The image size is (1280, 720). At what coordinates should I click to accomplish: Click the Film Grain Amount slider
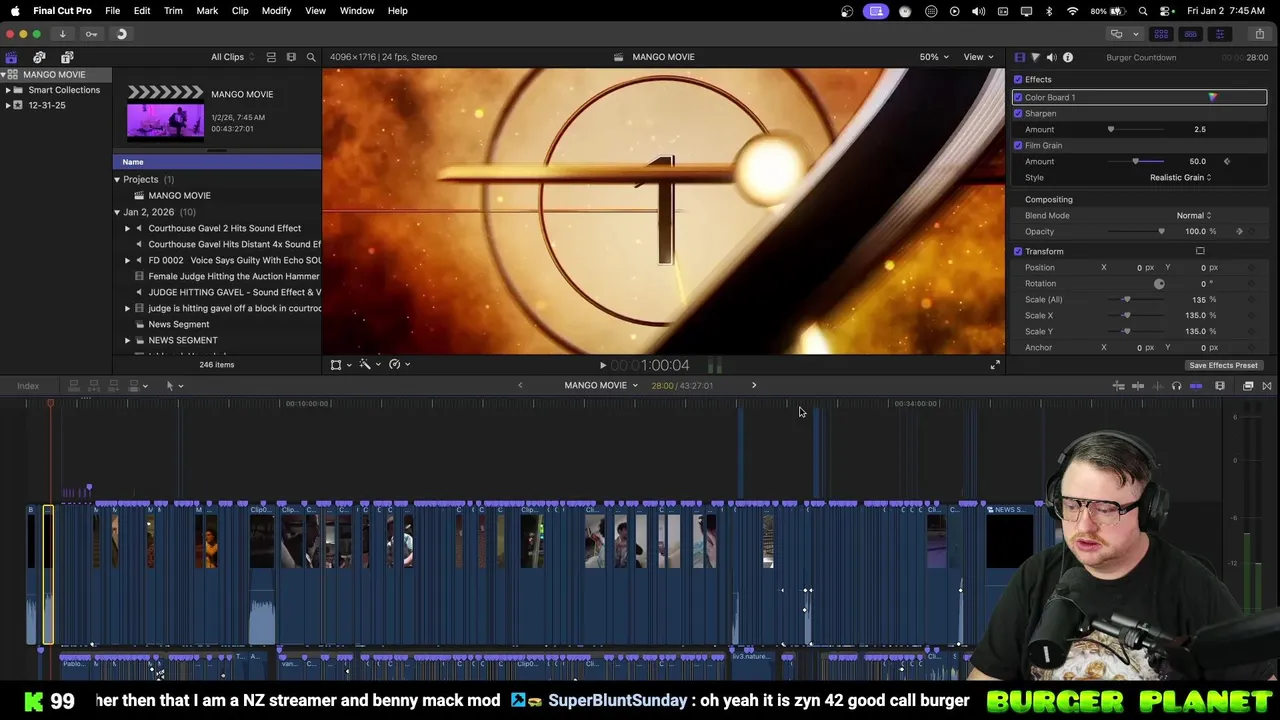(x=1138, y=161)
